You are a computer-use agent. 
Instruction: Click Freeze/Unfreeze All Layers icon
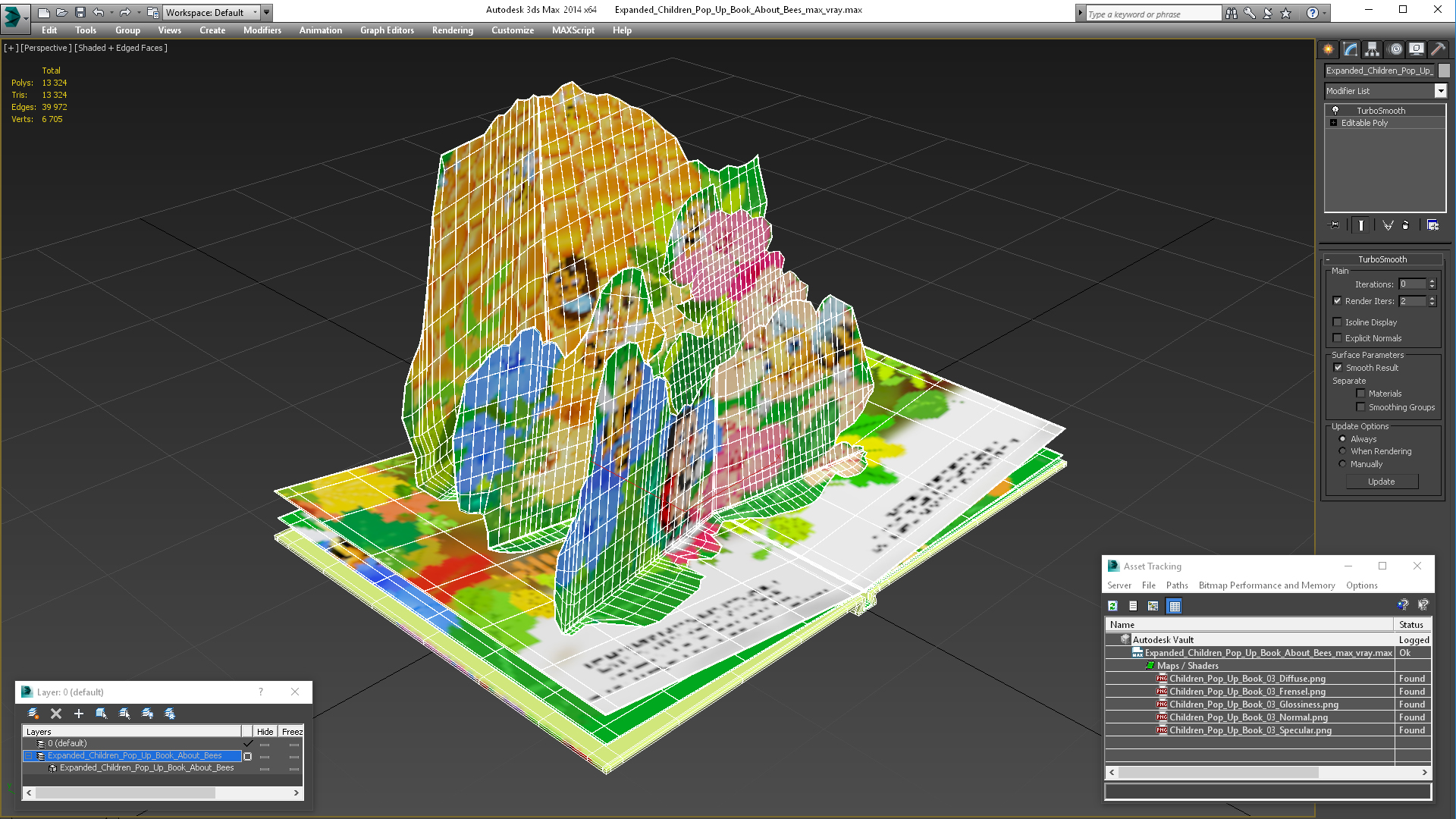[170, 714]
